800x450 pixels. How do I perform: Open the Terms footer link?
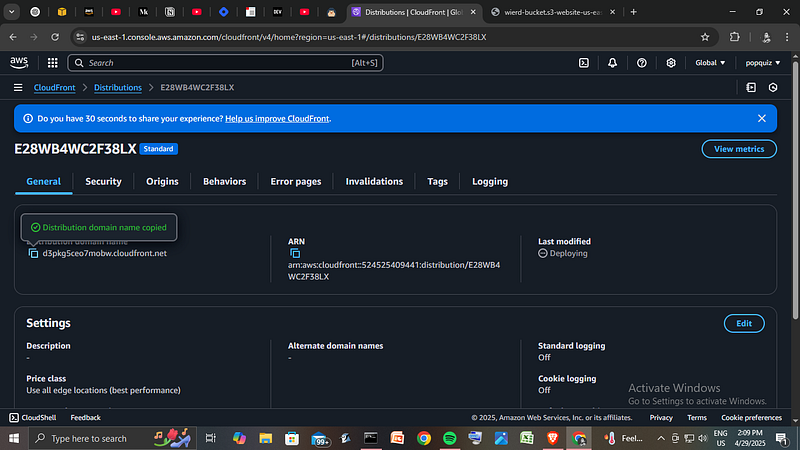(x=696, y=417)
